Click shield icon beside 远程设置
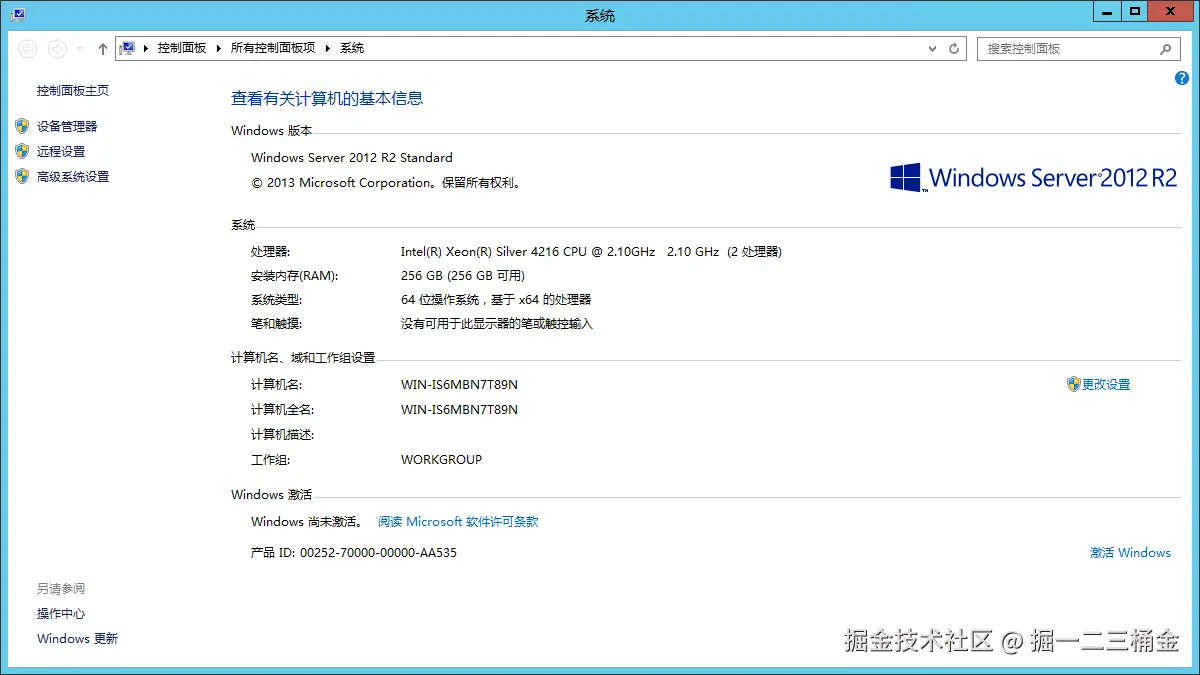 click(22, 151)
